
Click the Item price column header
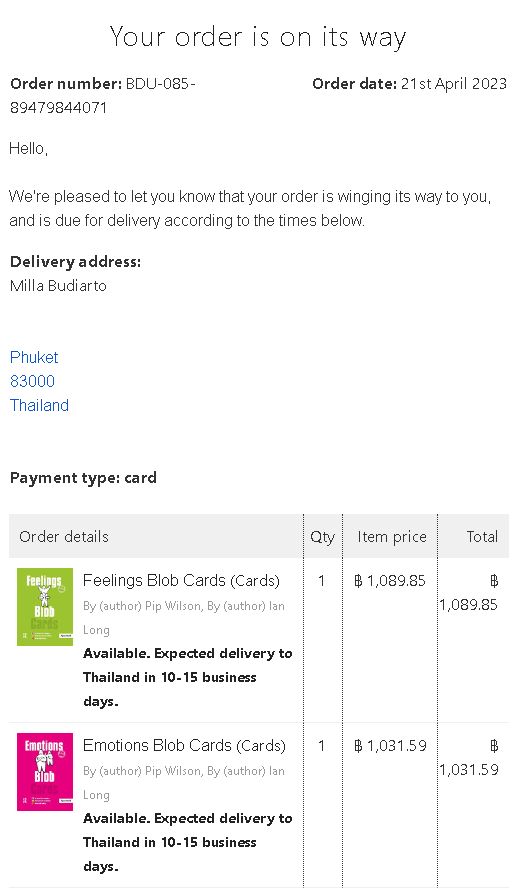pos(392,536)
